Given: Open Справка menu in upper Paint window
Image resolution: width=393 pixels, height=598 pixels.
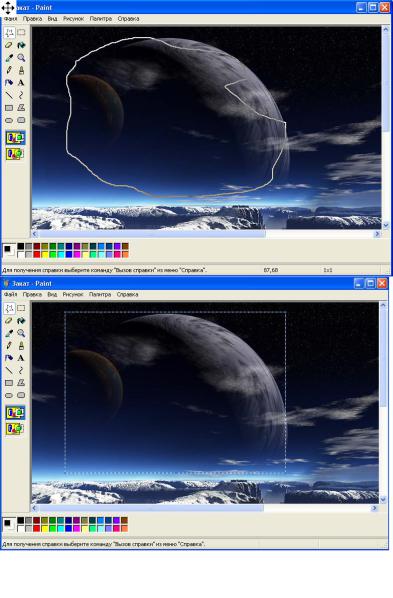Looking at the screenshot, I should (x=128, y=18).
